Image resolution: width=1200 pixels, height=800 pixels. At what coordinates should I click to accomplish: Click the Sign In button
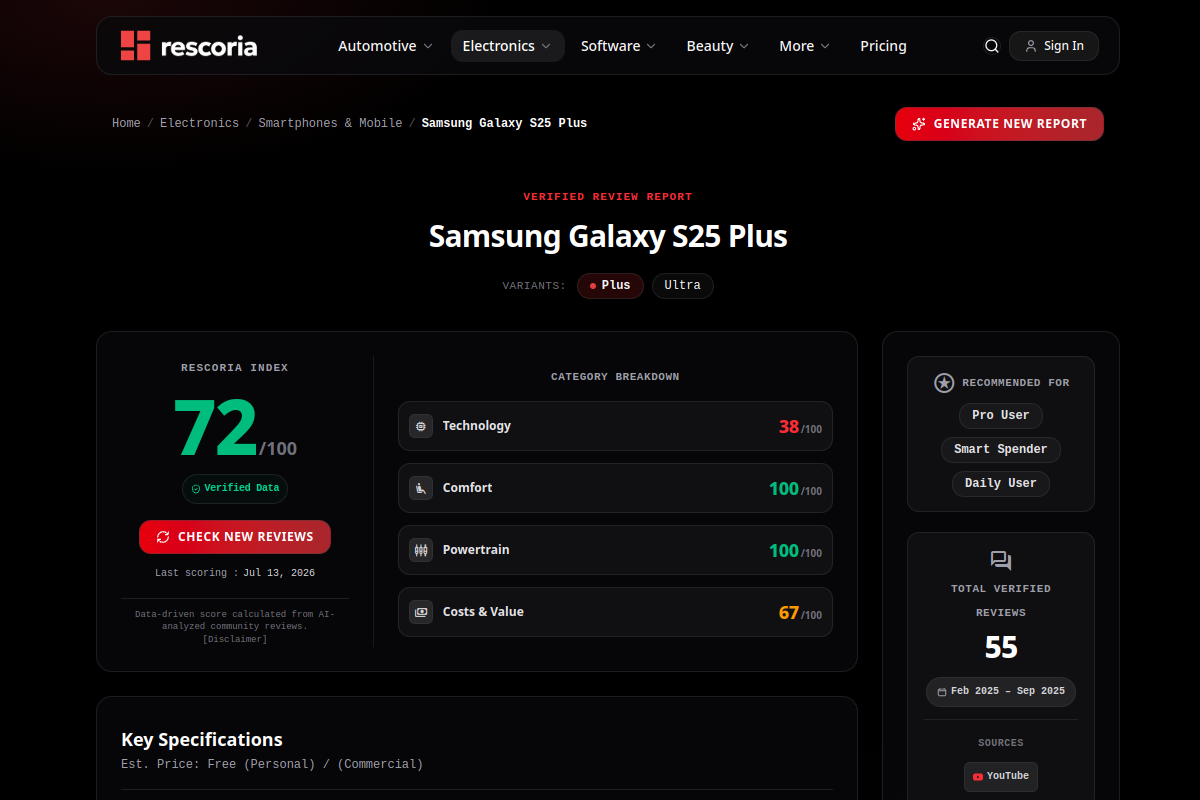pos(1054,46)
